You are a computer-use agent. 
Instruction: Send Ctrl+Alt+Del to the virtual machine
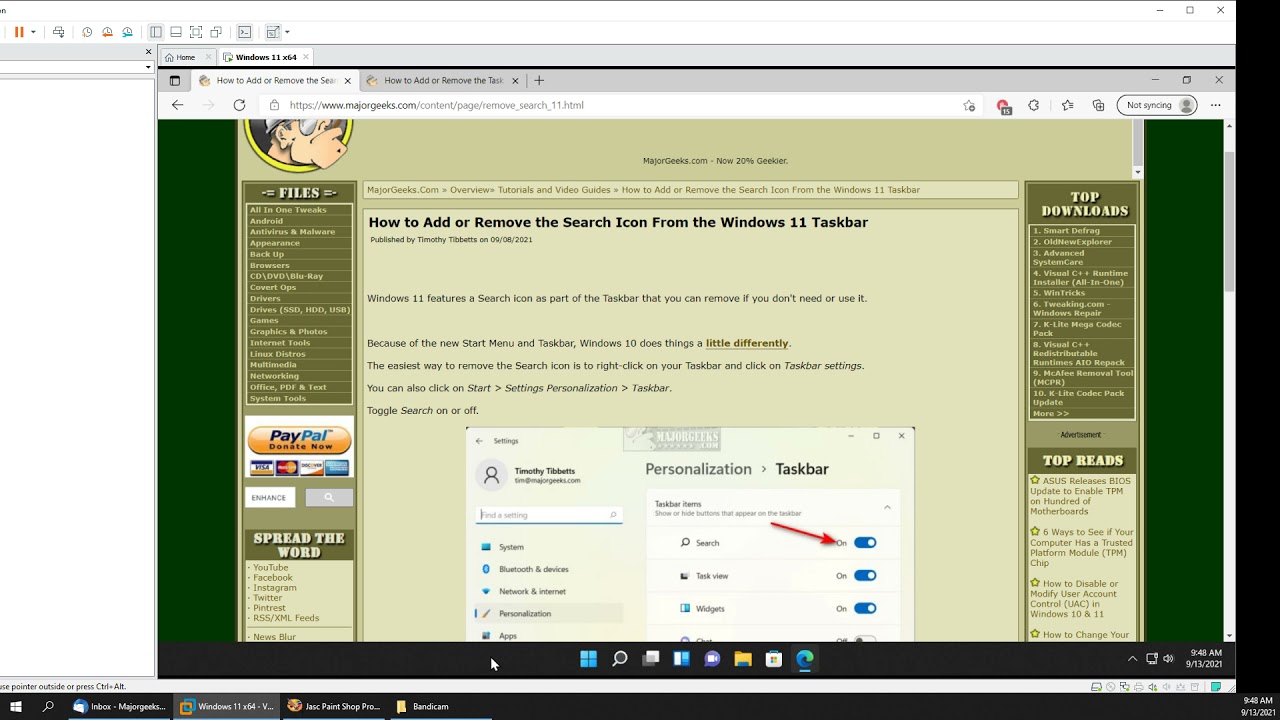tap(58, 32)
